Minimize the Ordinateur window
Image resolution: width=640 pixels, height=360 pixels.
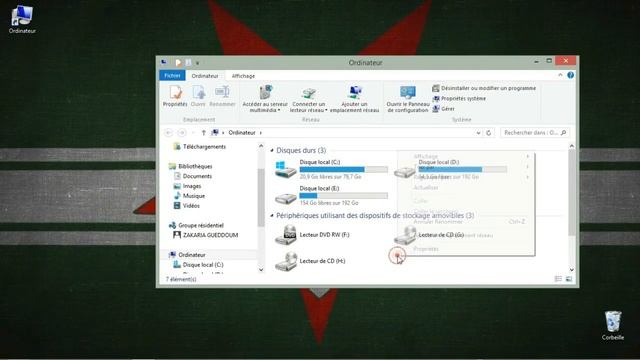536,61
